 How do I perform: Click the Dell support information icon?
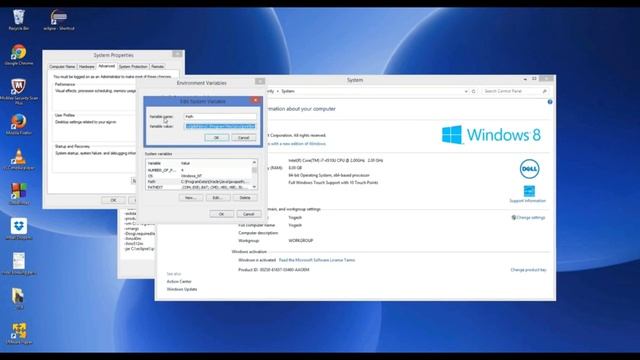529,191
